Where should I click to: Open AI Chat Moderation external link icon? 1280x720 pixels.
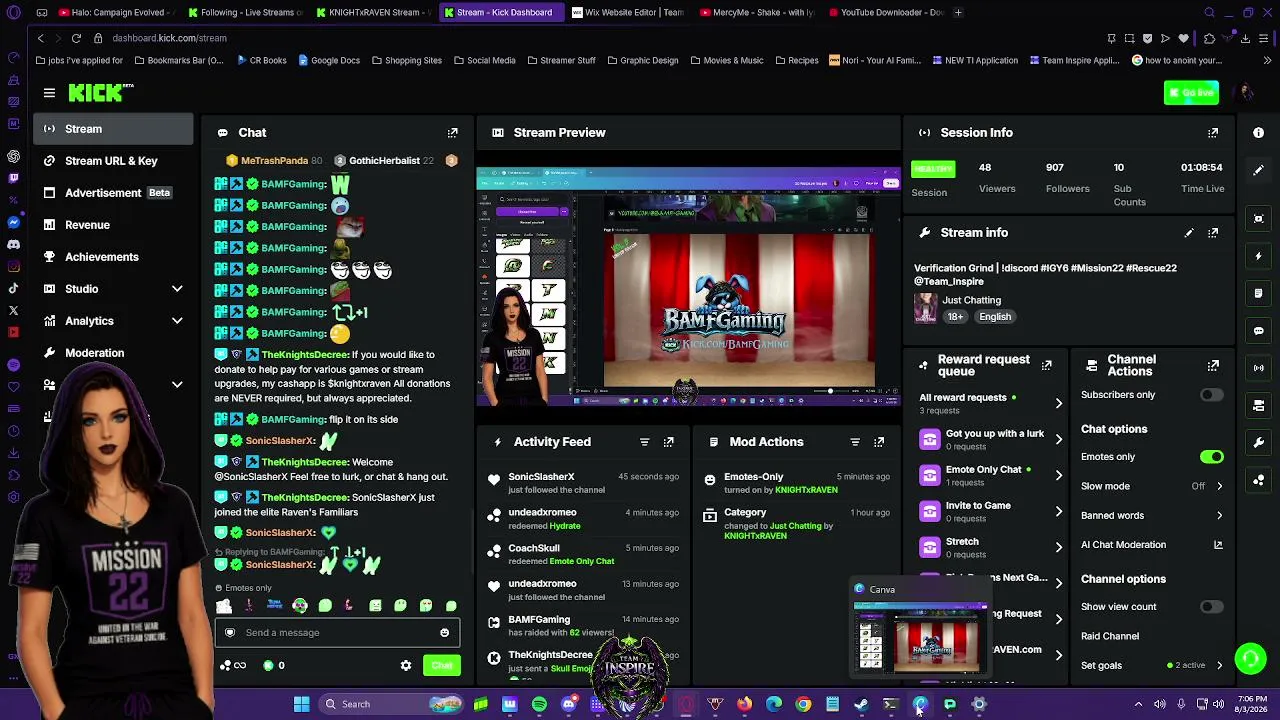pyautogui.click(x=1218, y=545)
